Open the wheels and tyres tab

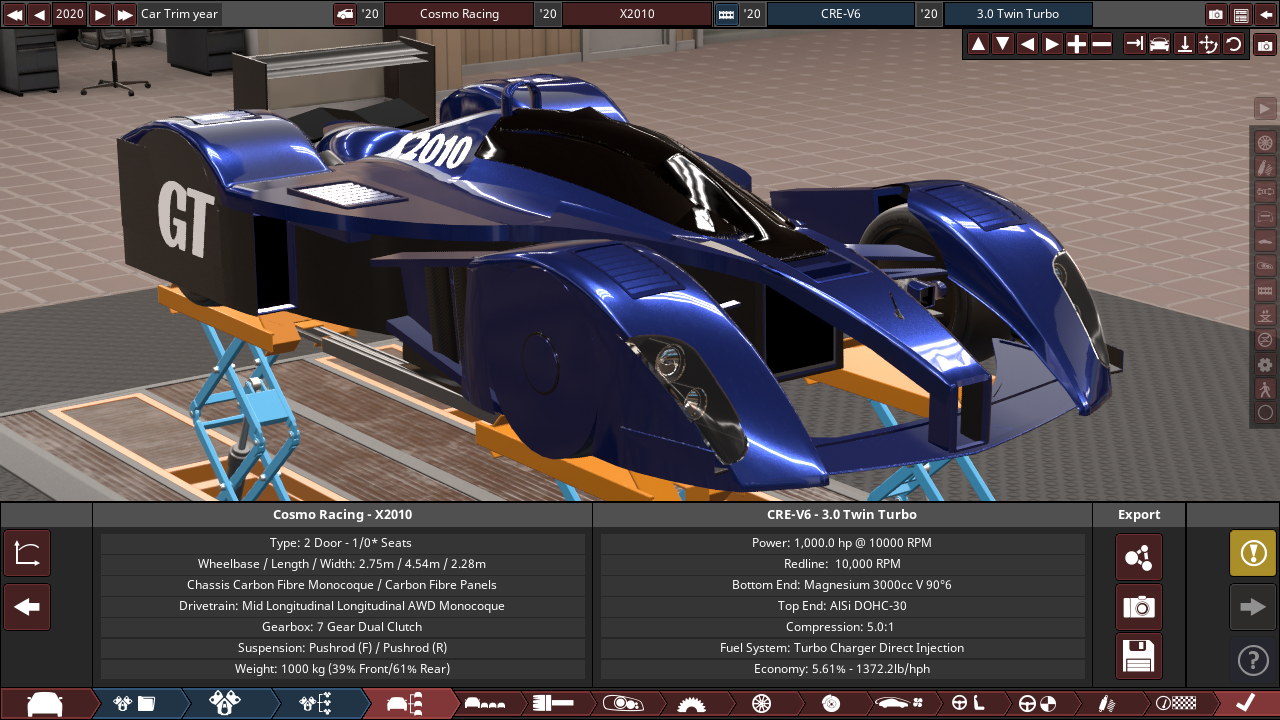point(760,704)
